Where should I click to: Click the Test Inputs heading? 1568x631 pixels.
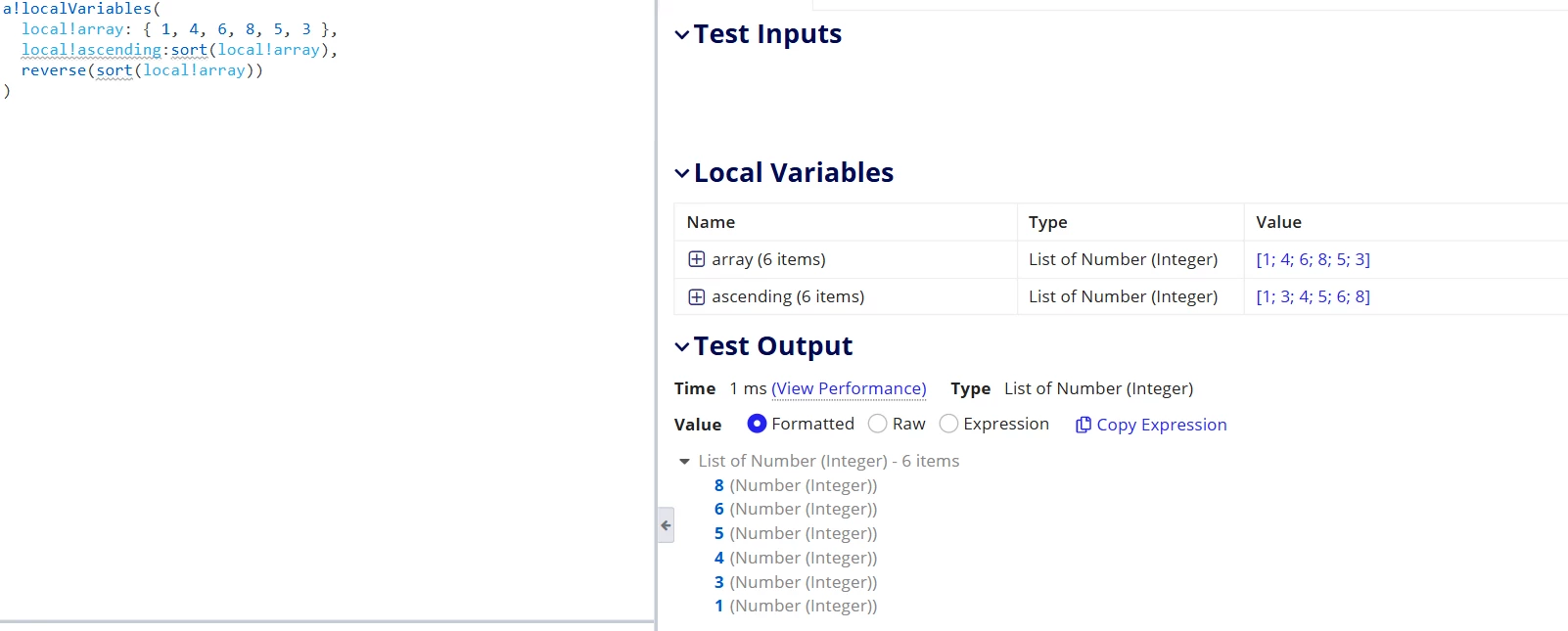tap(767, 34)
